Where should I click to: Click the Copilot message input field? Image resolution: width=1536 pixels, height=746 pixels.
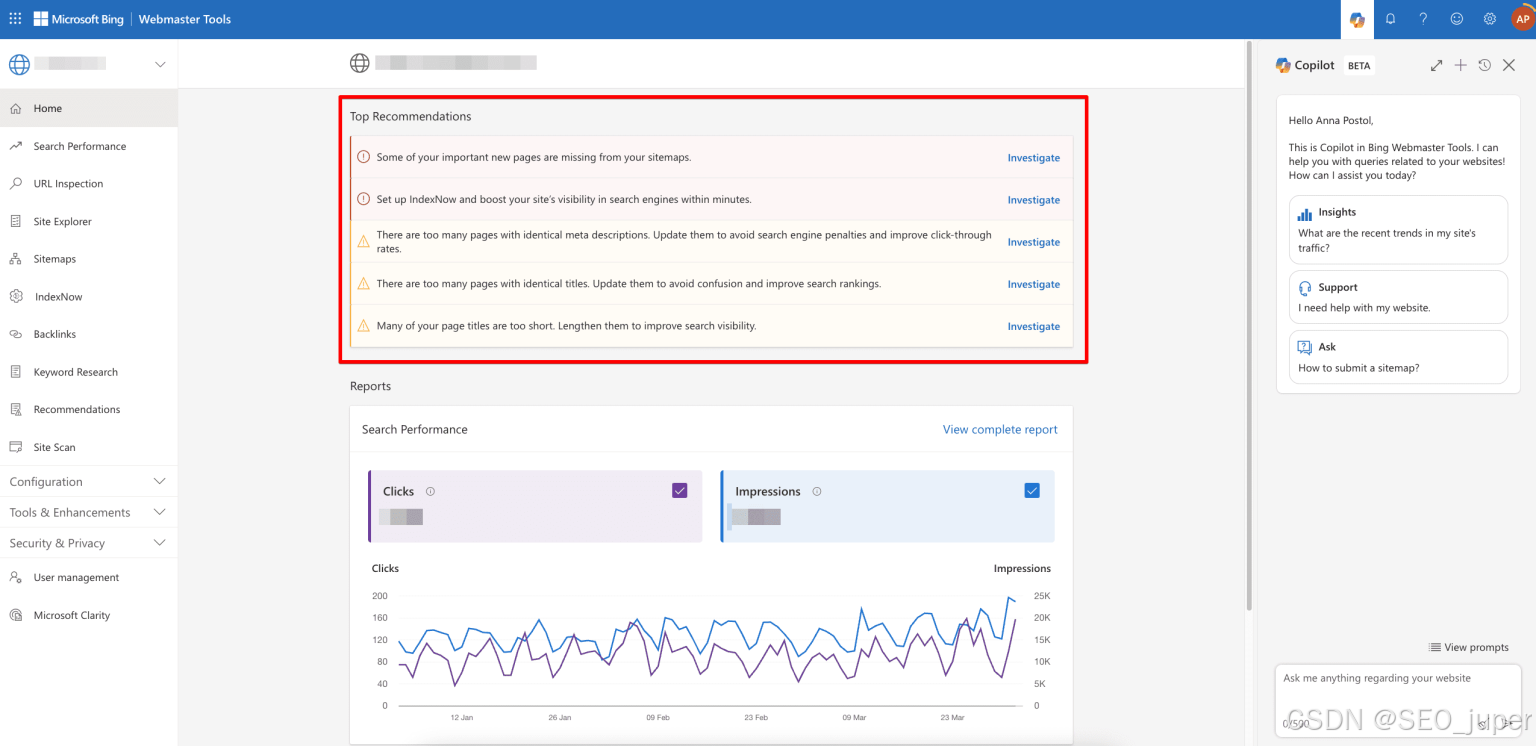point(1398,700)
